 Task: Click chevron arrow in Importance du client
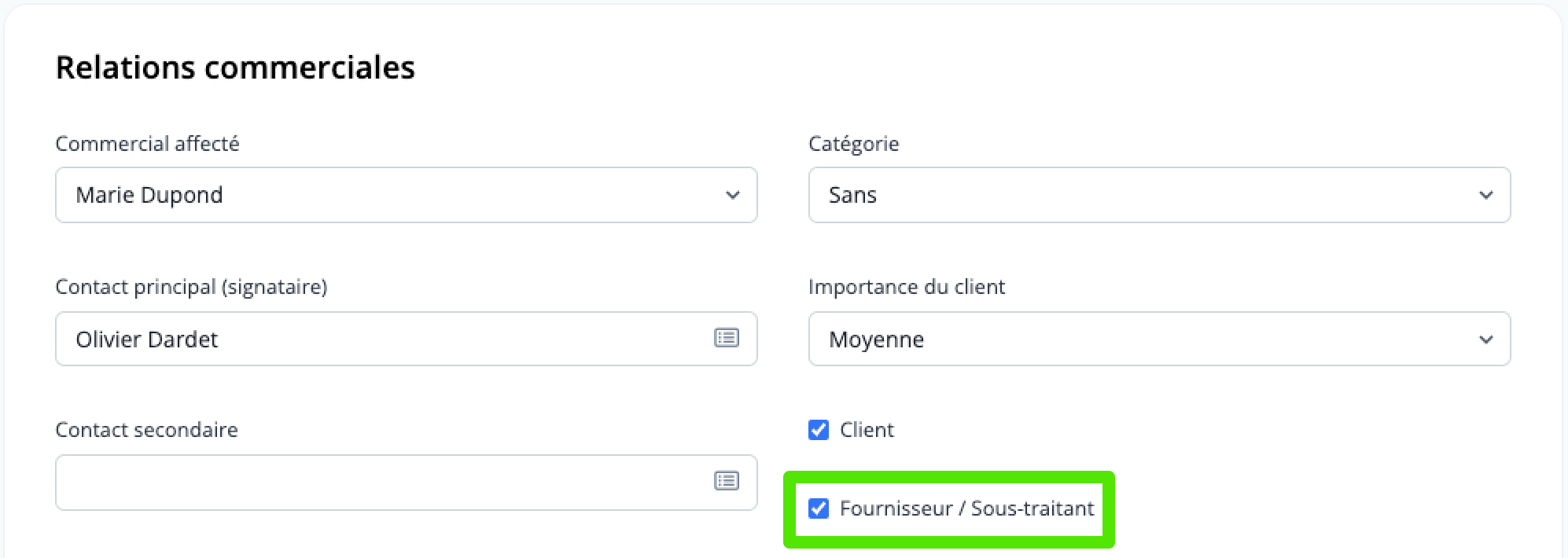1485,340
